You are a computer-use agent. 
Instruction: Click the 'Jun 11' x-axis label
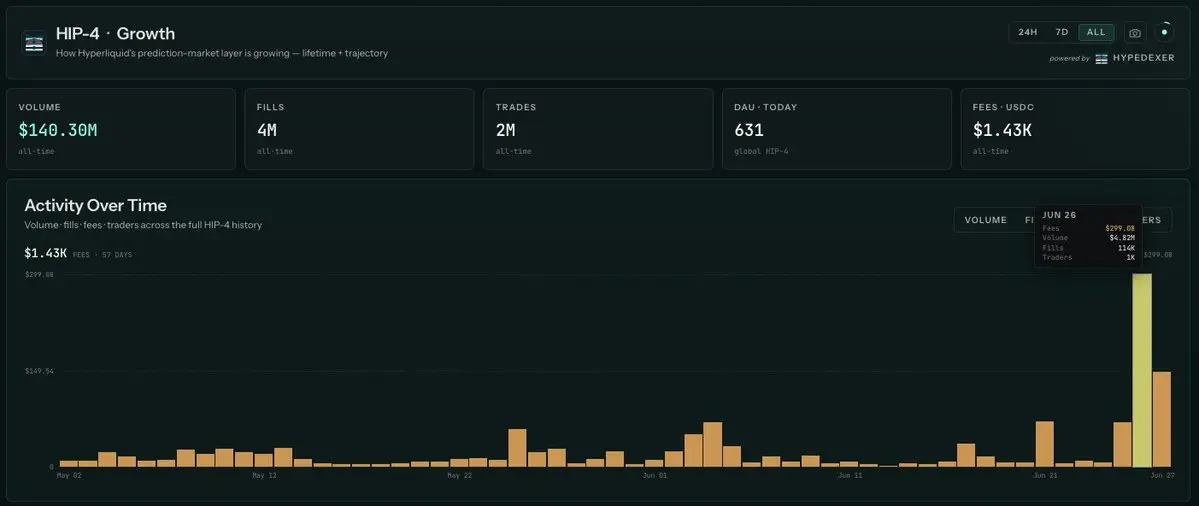pyautogui.click(x=850, y=475)
